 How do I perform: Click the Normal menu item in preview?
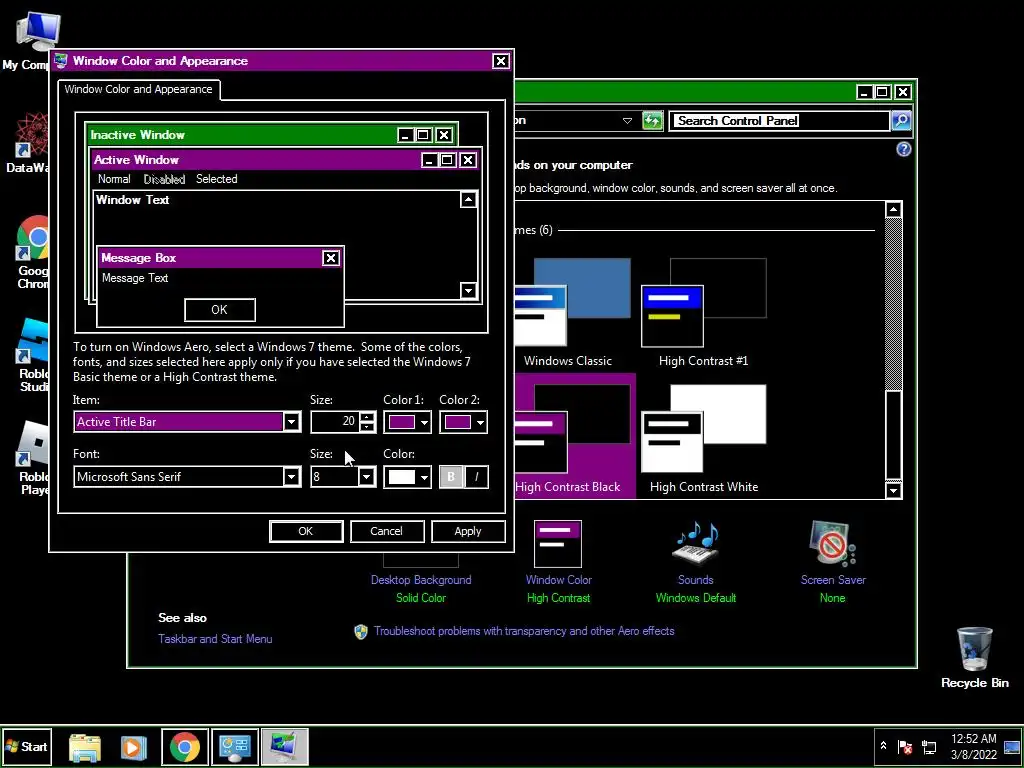(114, 179)
